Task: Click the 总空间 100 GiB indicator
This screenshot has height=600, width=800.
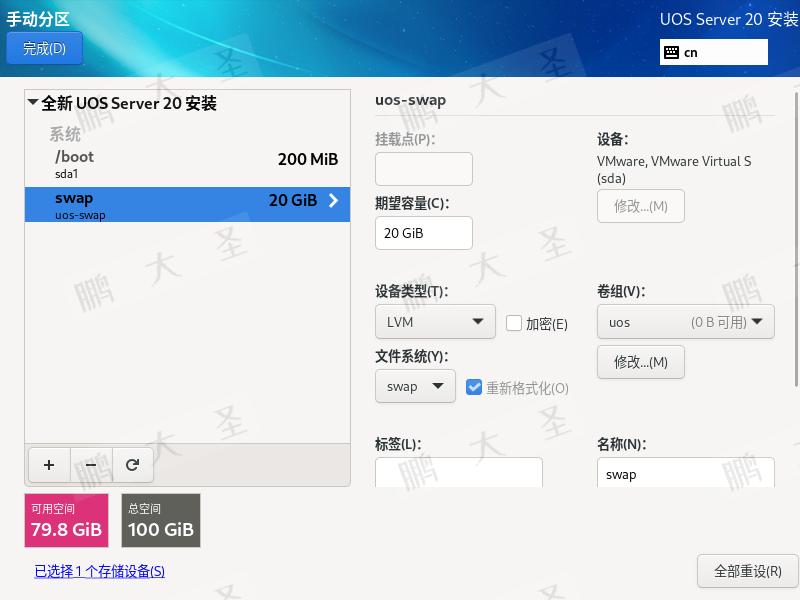Action: [x=161, y=520]
